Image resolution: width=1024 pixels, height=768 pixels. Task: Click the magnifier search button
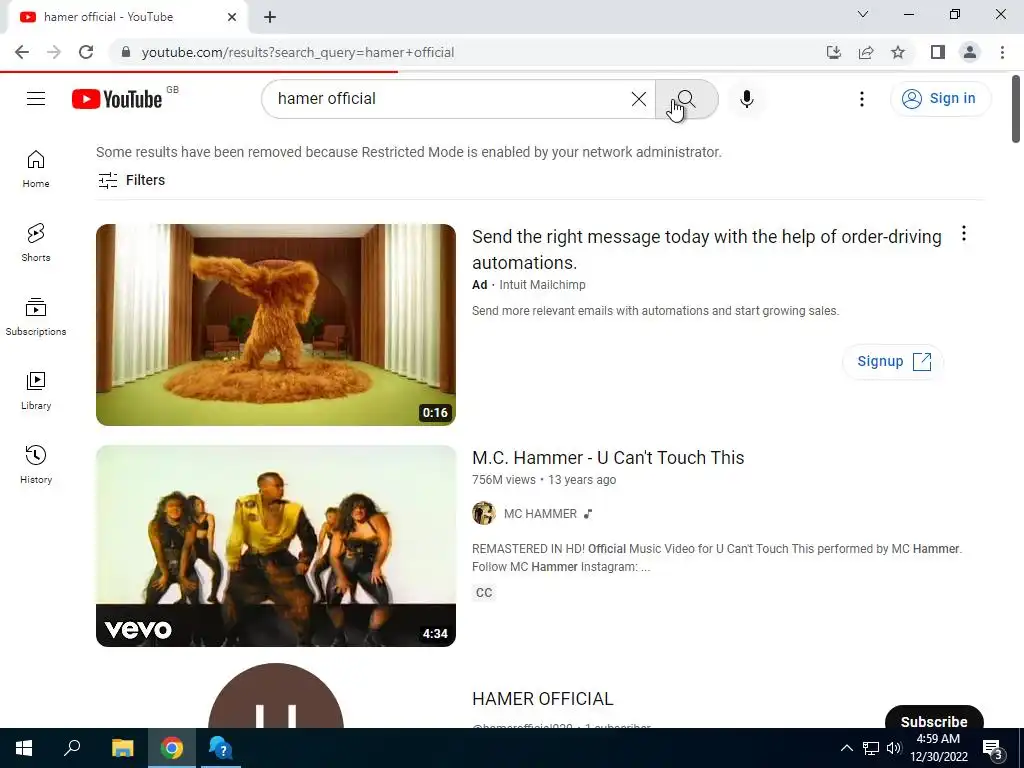tap(686, 99)
